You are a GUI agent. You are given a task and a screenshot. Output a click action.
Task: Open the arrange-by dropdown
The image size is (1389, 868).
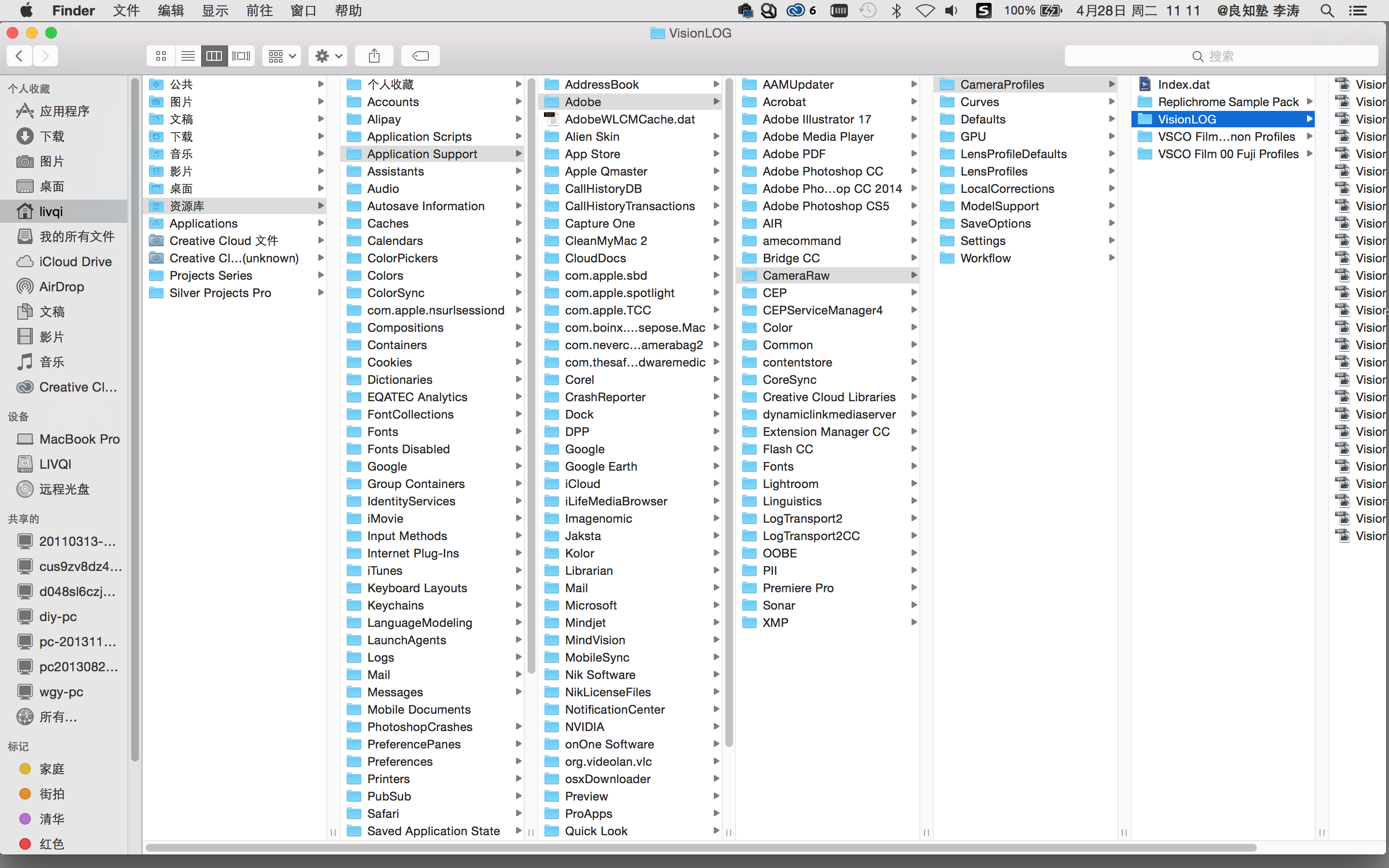click(x=282, y=55)
